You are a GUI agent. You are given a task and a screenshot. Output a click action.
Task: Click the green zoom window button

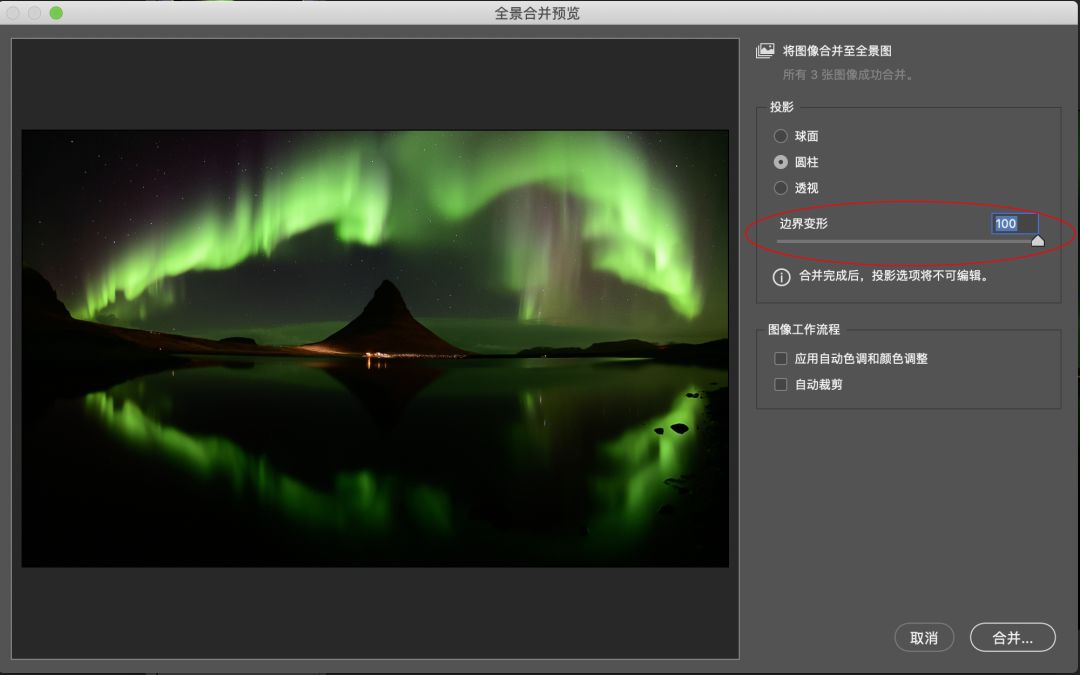56,13
